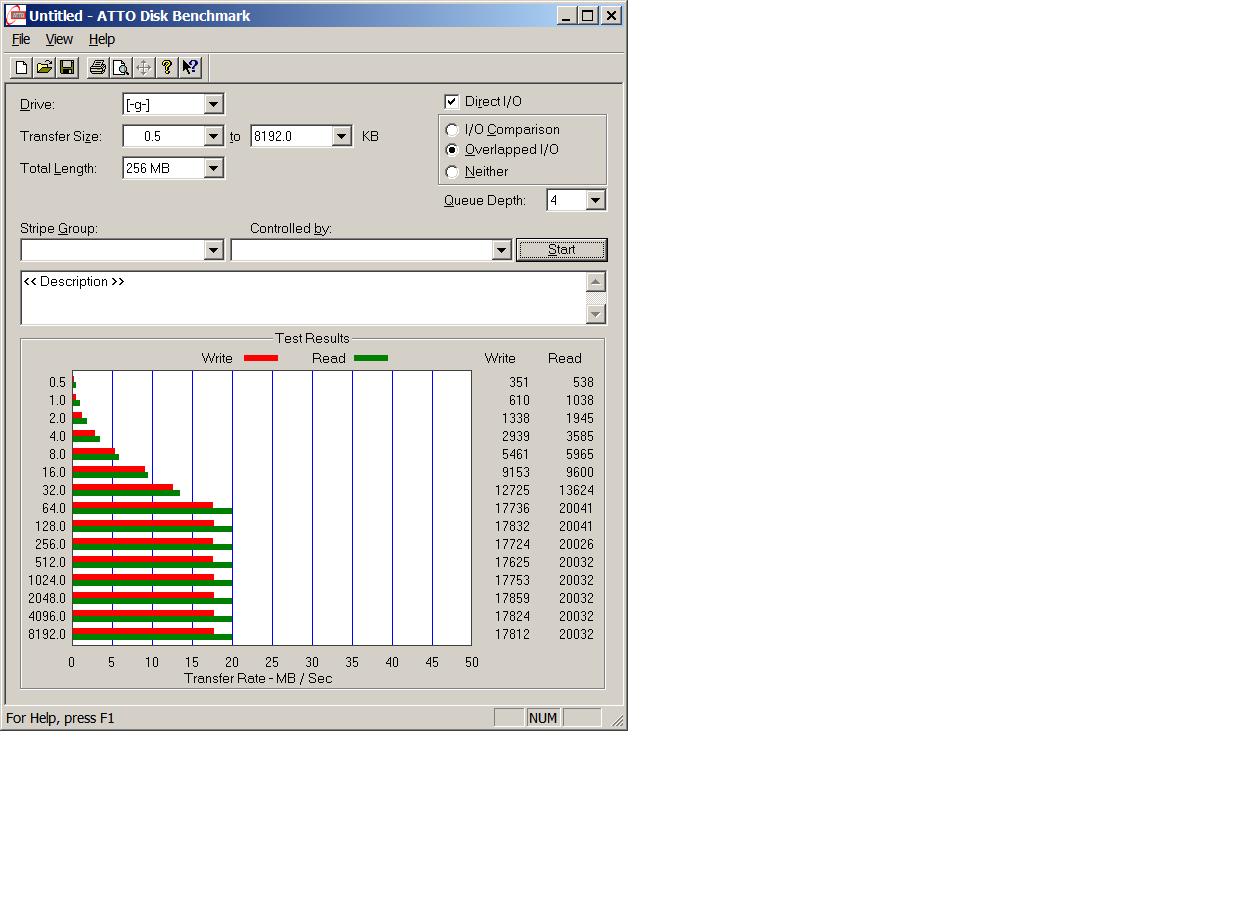Save results using the floppy disk icon

67,67
